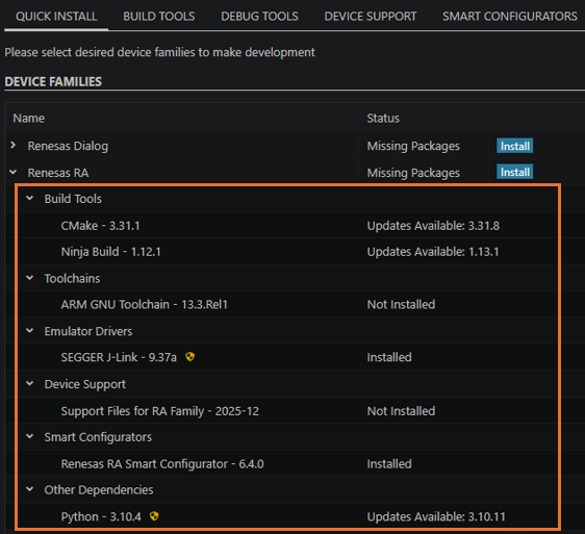Click the Other Dependencies group label
The image size is (585, 534).
(99, 490)
